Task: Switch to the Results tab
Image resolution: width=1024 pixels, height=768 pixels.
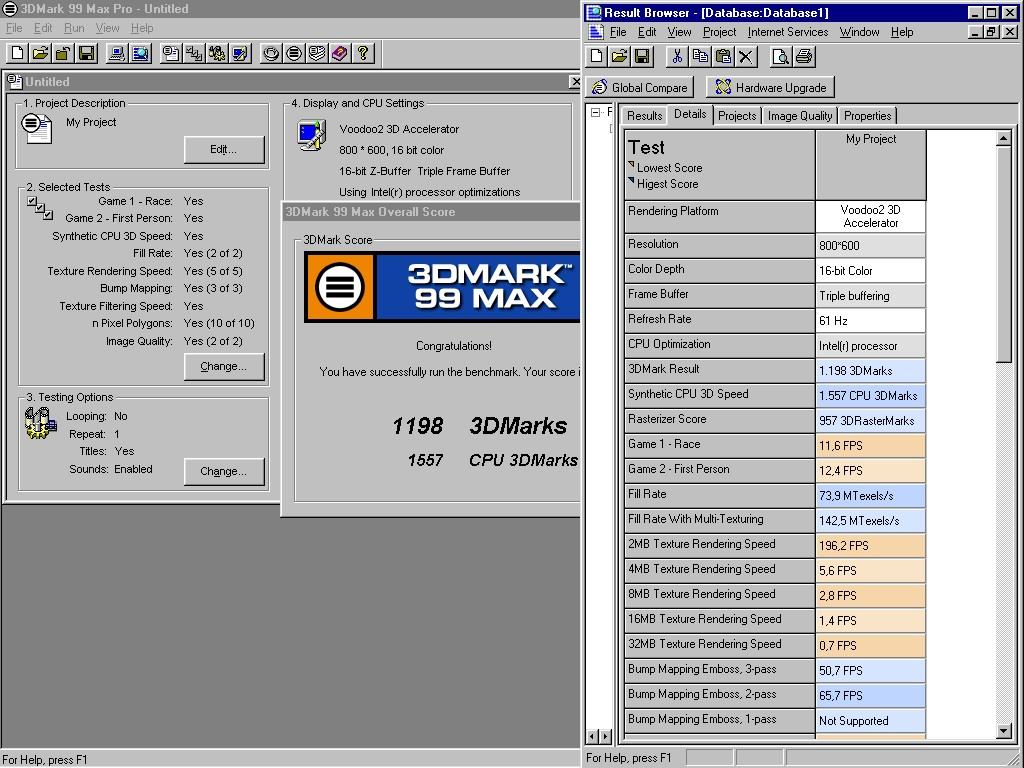Action: (x=645, y=116)
